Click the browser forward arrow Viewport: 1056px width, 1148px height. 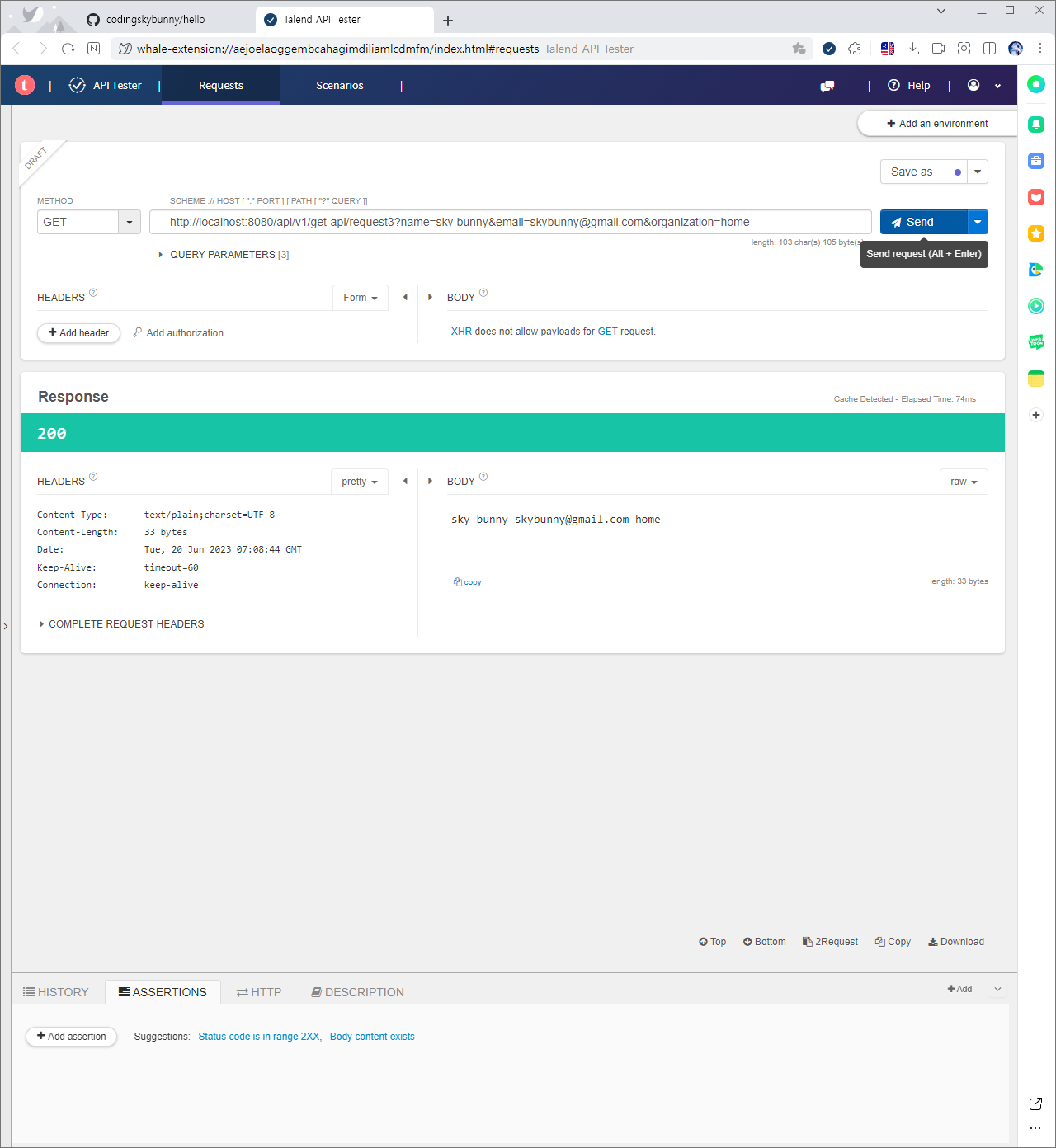[43, 49]
